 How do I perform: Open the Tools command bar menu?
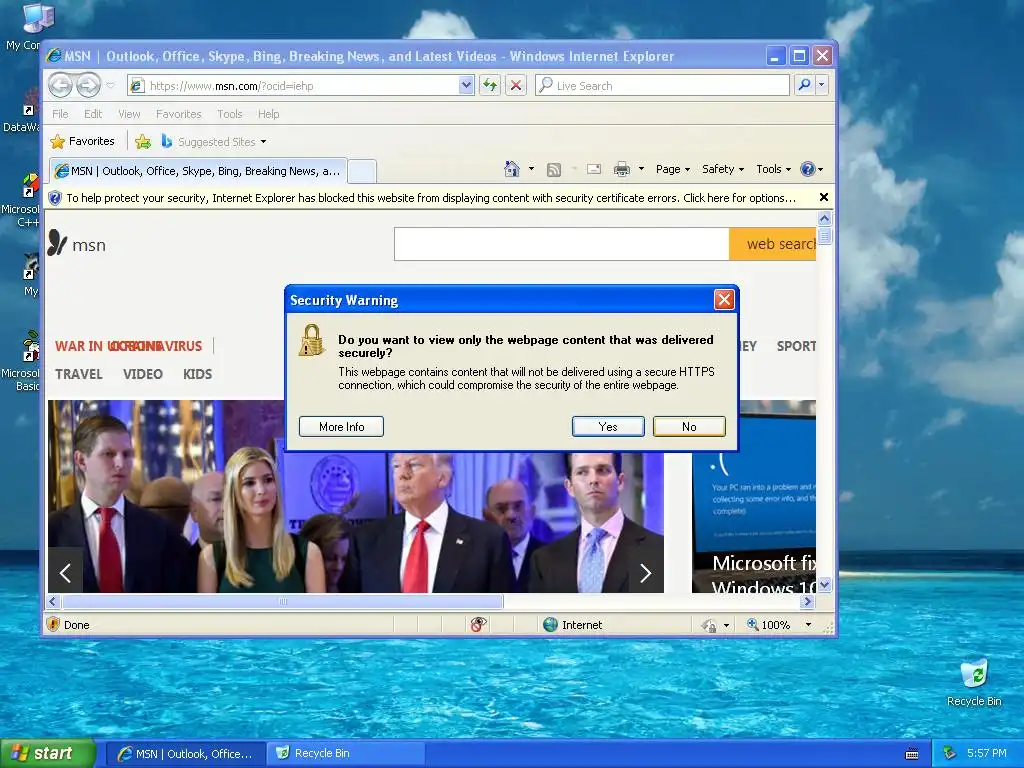click(773, 169)
